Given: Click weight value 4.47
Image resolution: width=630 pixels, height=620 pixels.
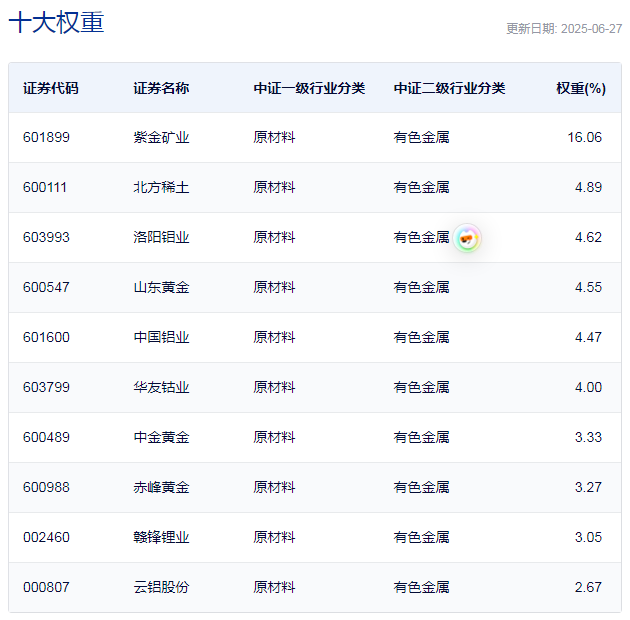Looking at the screenshot, I should point(588,337).
